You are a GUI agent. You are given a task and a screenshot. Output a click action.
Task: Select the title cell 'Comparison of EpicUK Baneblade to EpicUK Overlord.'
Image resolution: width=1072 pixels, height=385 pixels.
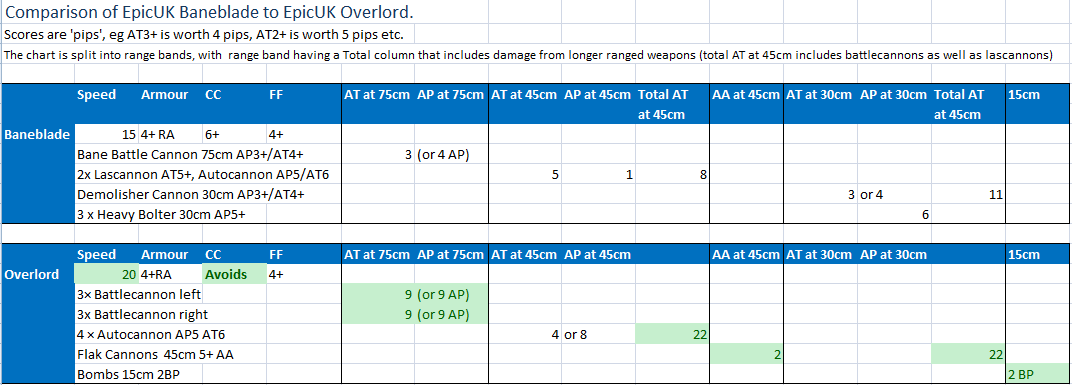[x=208, y=12]
